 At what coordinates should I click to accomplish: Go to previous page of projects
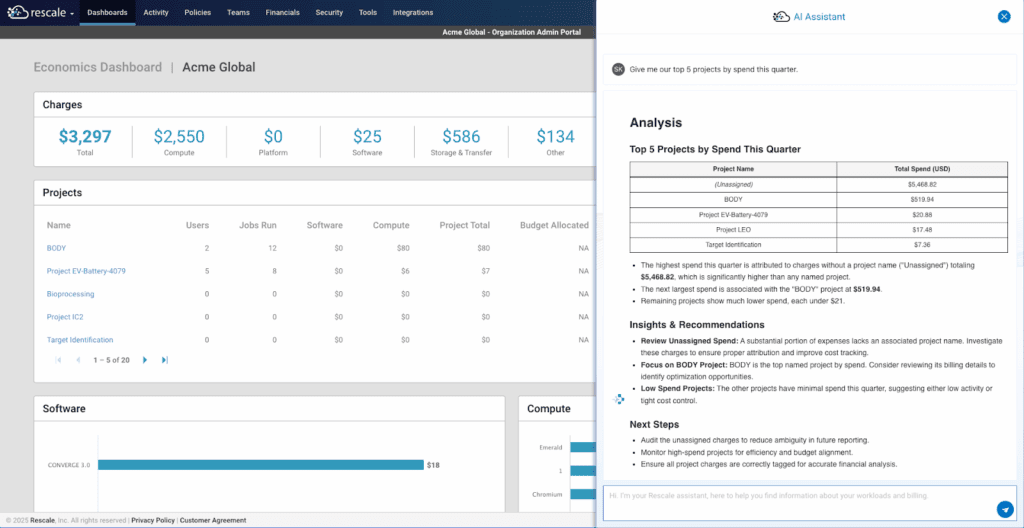point(77,360)
